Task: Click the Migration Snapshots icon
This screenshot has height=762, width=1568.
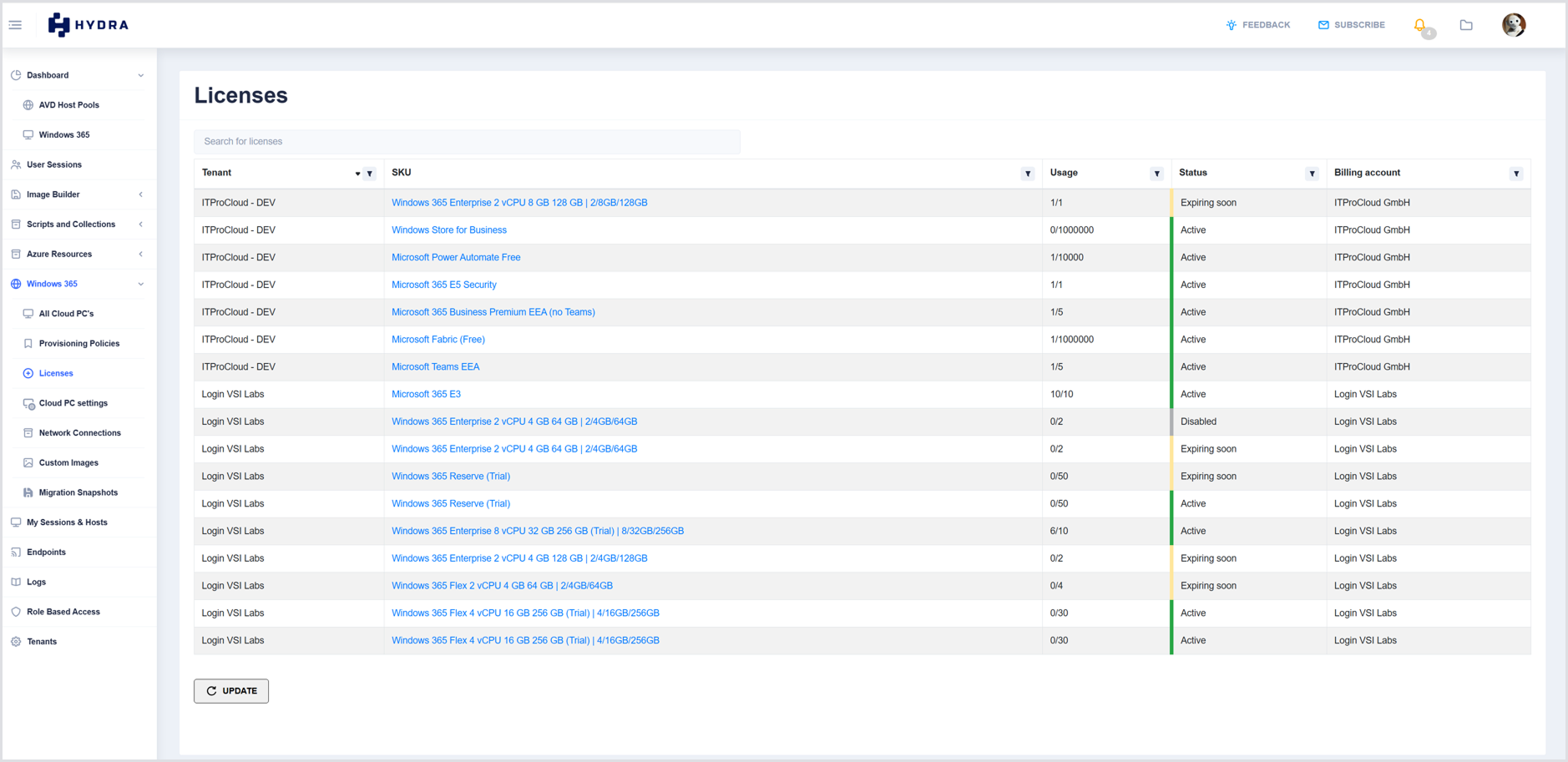Action: click(28, 493)
